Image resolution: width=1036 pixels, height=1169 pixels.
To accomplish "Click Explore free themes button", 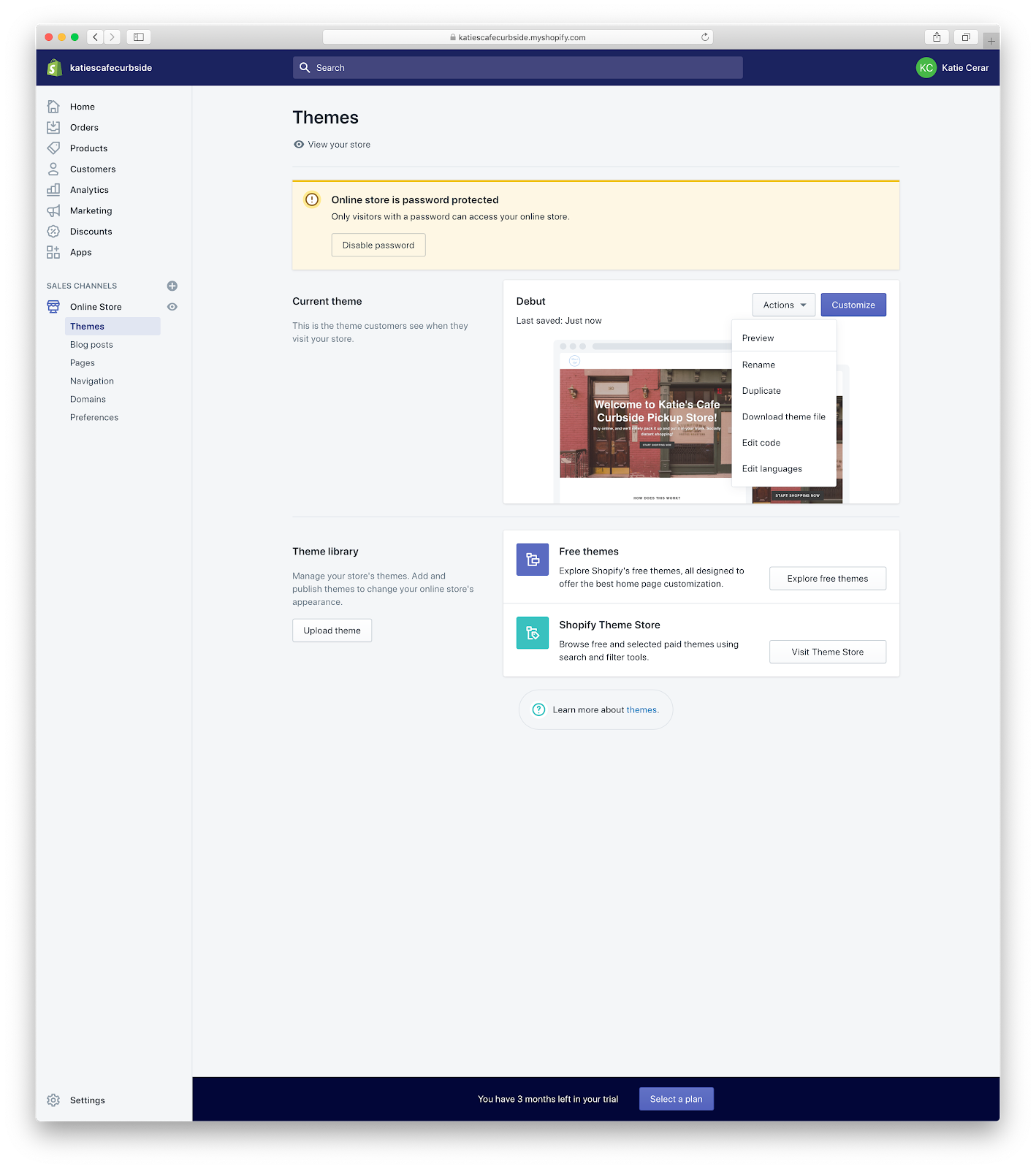I will click(x=828, y=579).
